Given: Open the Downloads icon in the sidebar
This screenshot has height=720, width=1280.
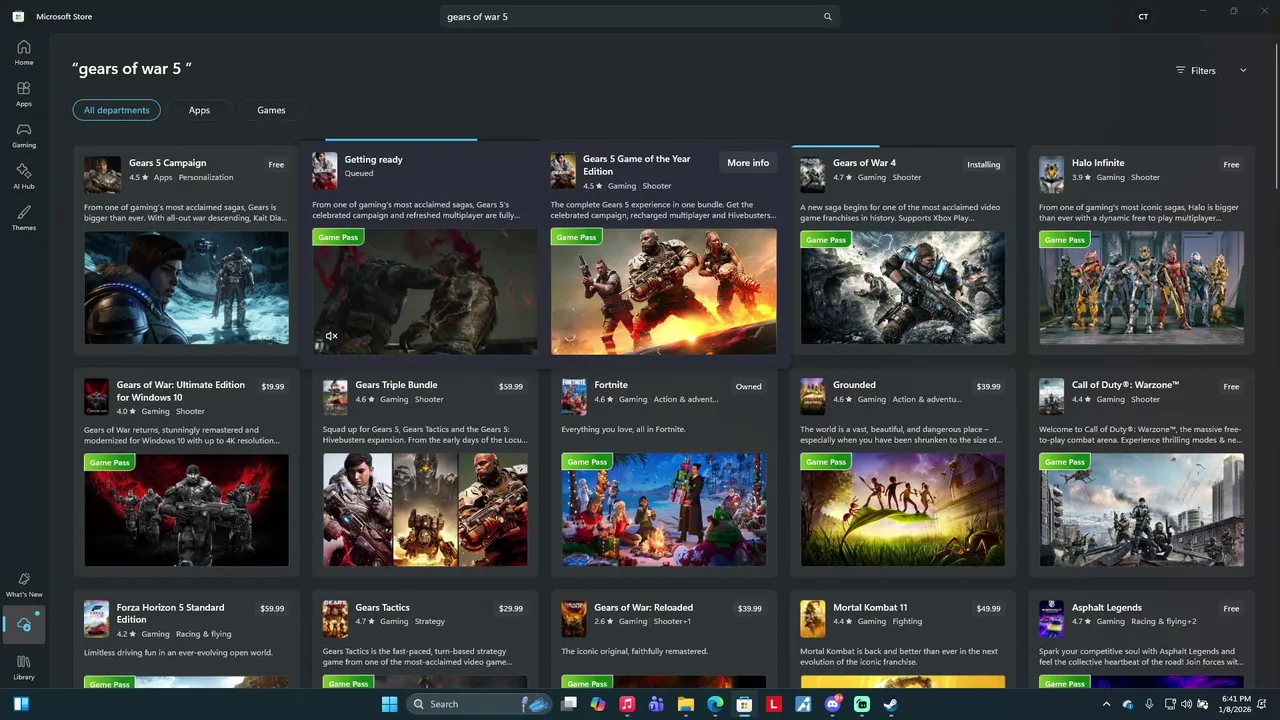Looking at the screenshot, I should (24, 625).
